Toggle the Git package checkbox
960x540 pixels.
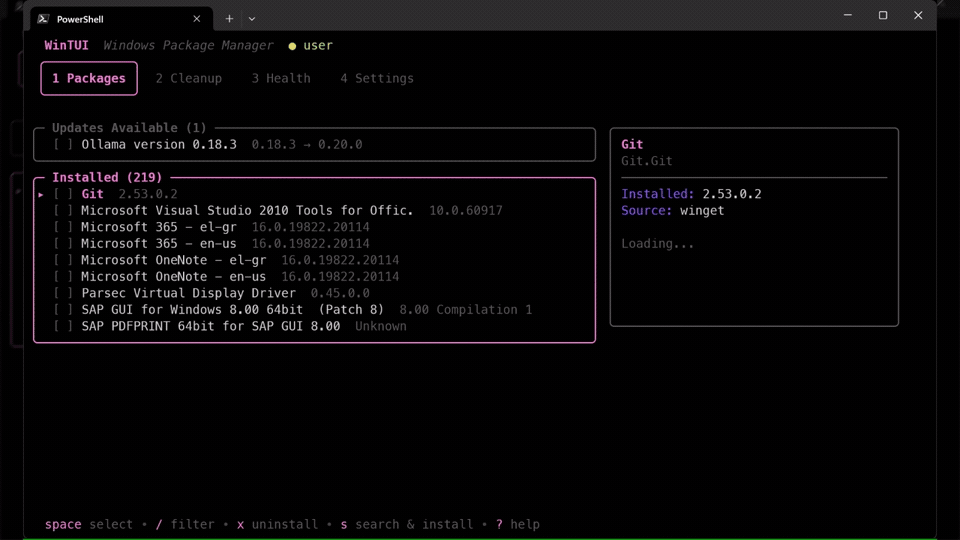pos(63,194)
